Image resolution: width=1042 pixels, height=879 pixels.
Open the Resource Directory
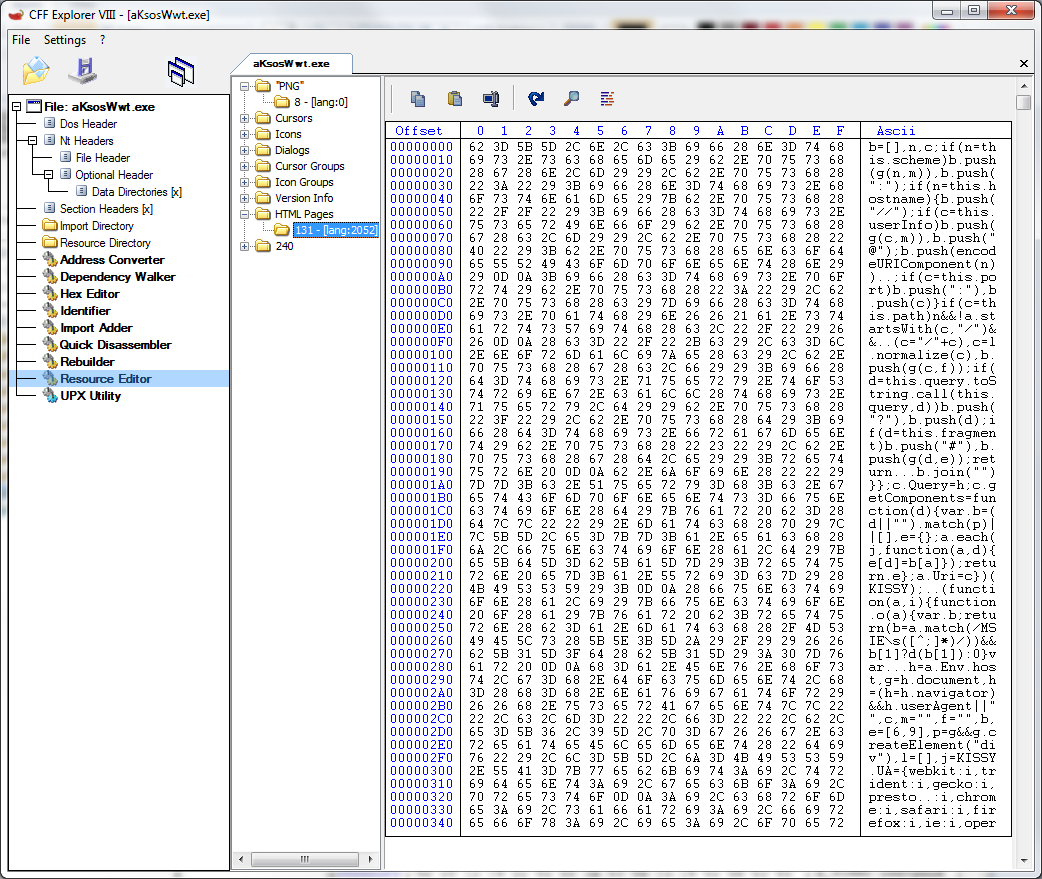click(x=105, y=243)
